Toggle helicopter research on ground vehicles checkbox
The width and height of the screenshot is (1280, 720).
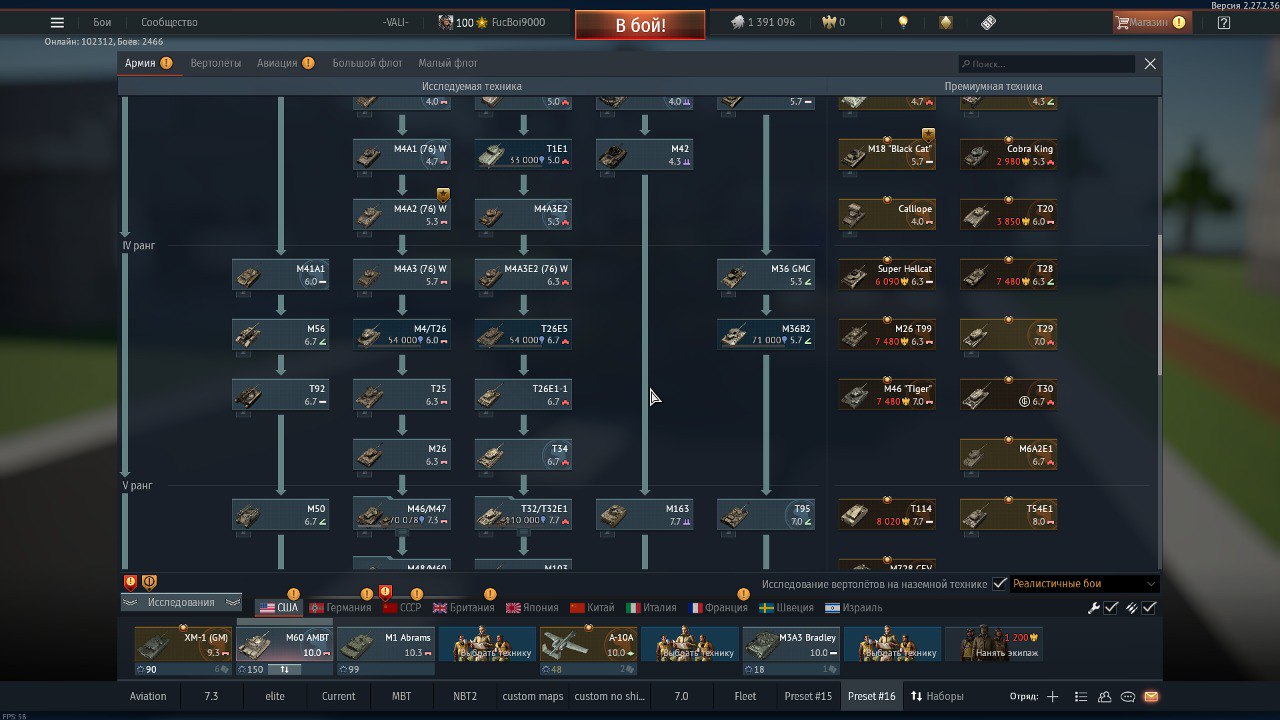999,584
